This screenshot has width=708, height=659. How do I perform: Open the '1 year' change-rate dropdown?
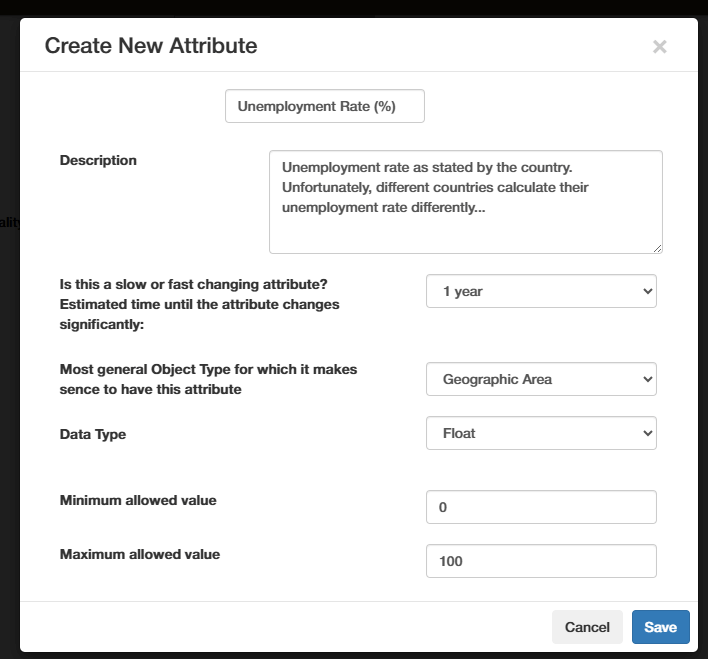(x=541, y=292)
